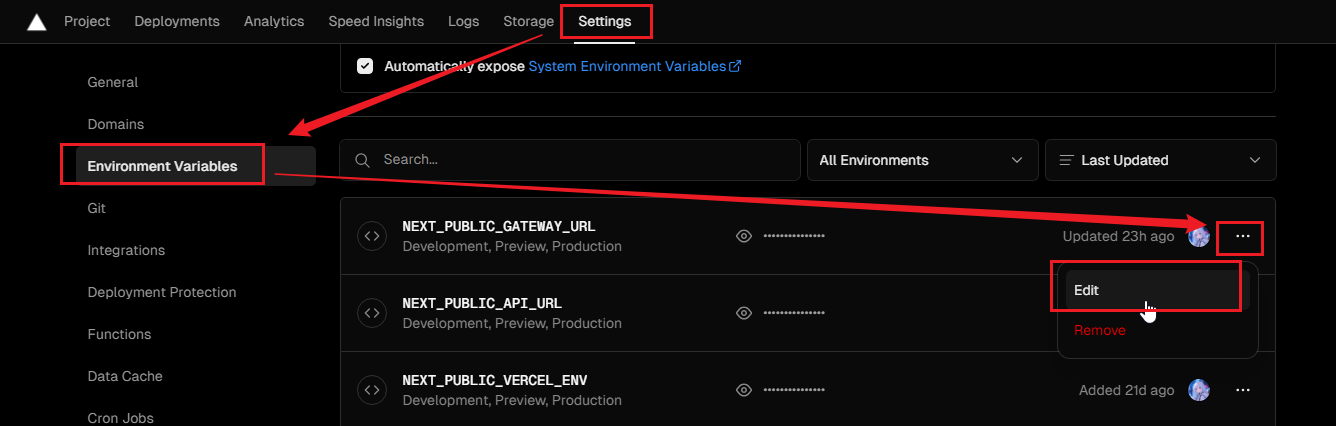Click code icon beside NEXT_PUBLIC_GATEWAY_URL

[x=372, y=236]
